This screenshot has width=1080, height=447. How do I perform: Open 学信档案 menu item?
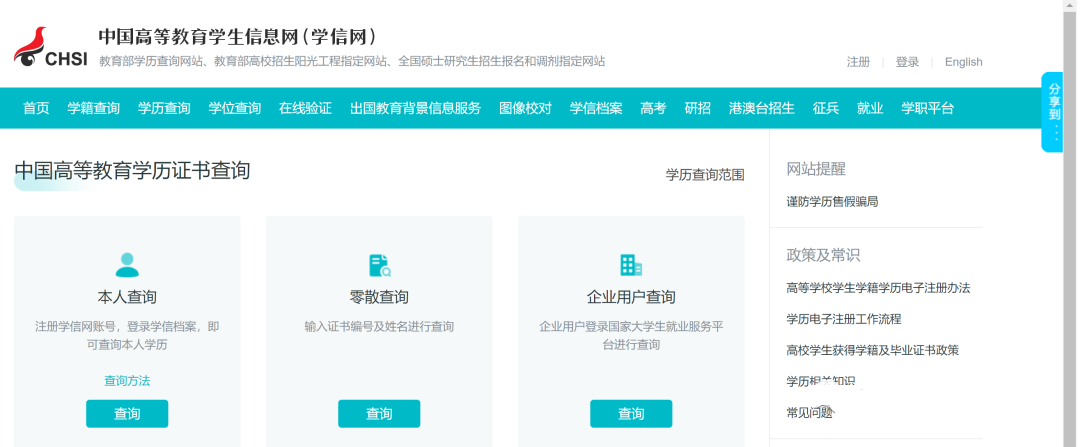coord(596,108)
